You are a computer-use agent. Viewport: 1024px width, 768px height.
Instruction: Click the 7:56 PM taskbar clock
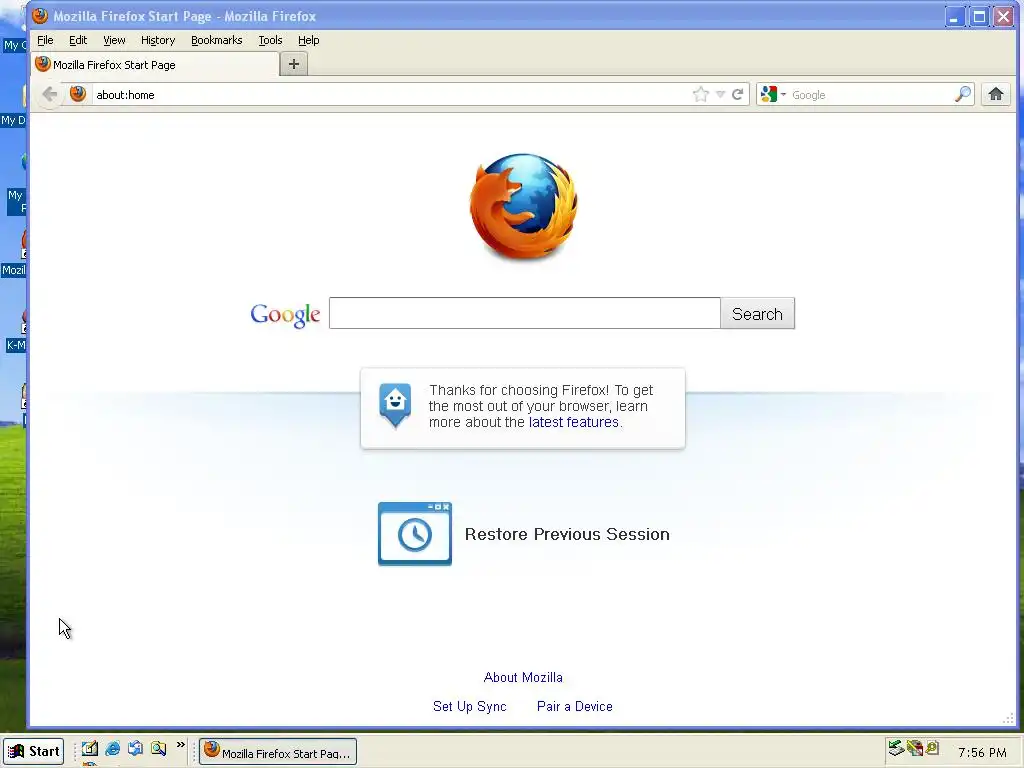coord(982,752)
